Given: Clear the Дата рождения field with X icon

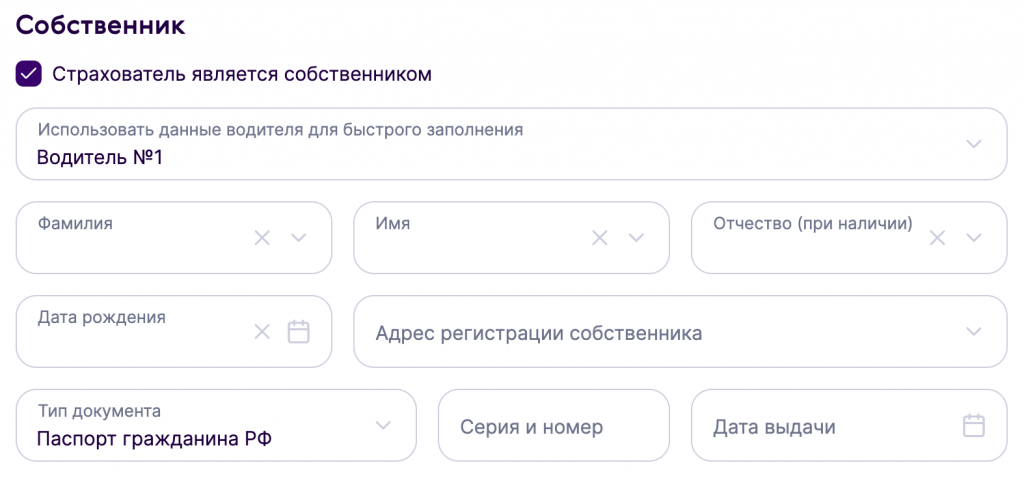Looking at the screenshot, I should click(x=262, y=332).
